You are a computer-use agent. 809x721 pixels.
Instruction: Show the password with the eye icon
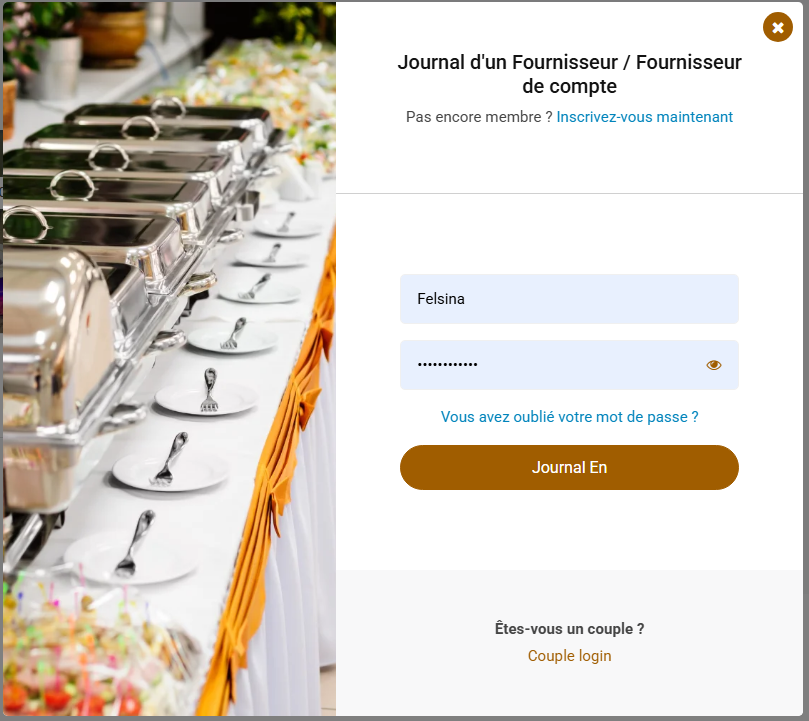coord(714,365)
